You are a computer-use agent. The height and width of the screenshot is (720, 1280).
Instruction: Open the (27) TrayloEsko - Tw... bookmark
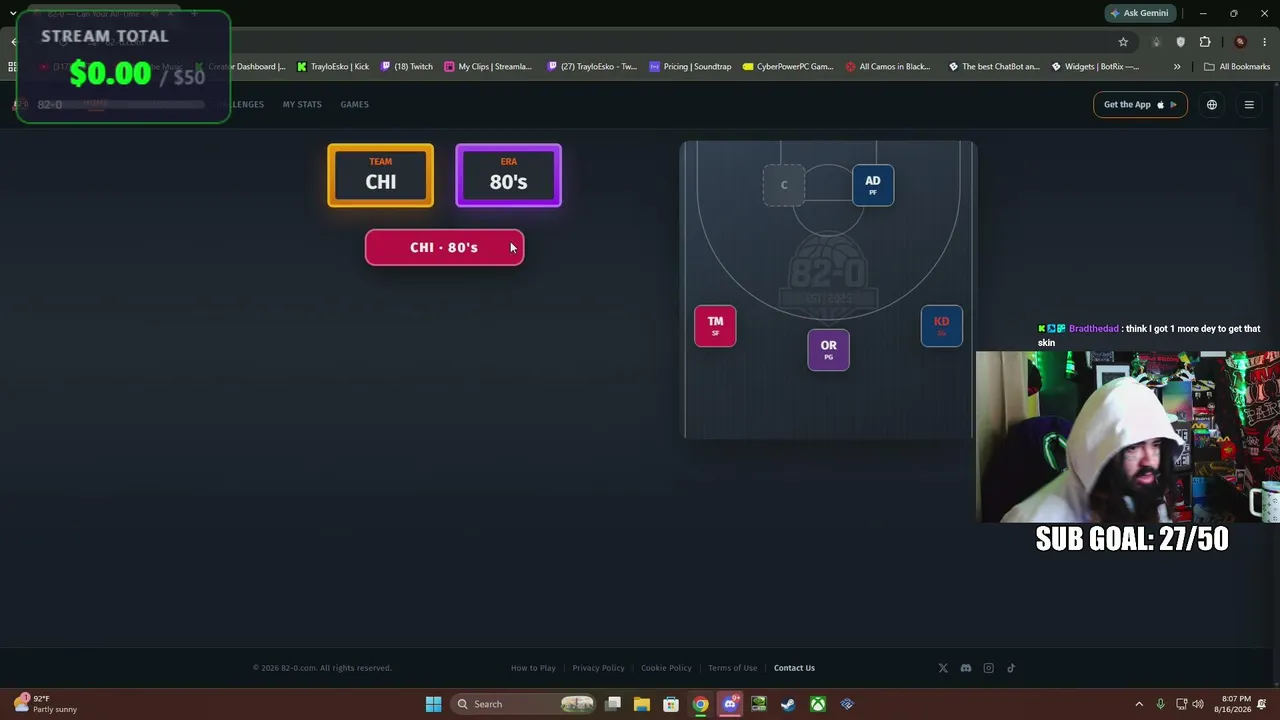tap(593, 67)
